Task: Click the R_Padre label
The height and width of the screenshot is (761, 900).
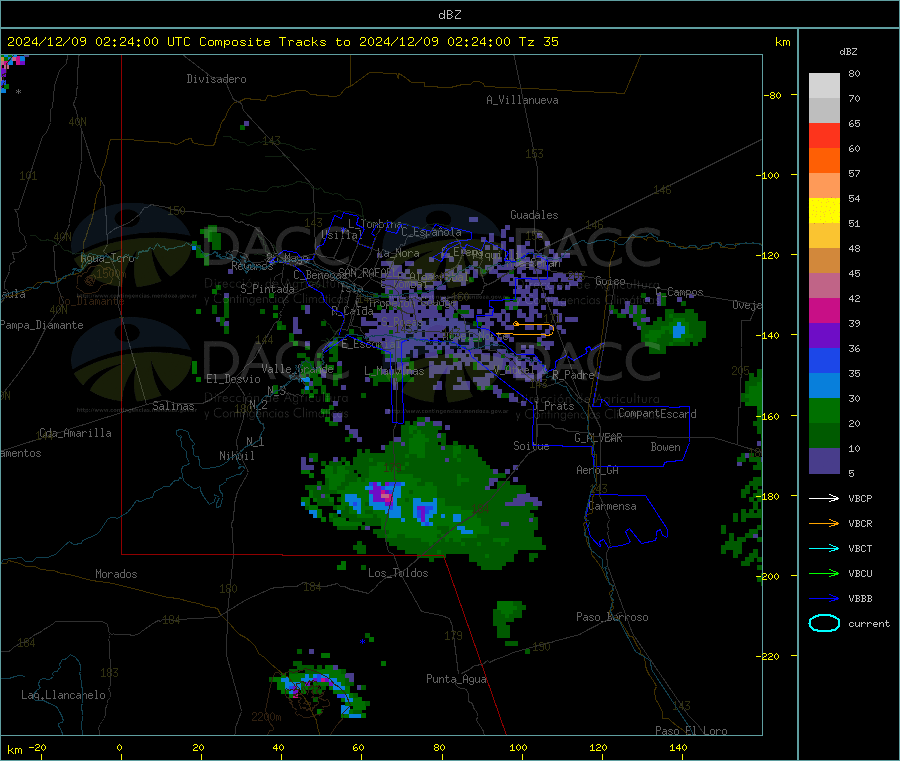Action: coord(573,375)
